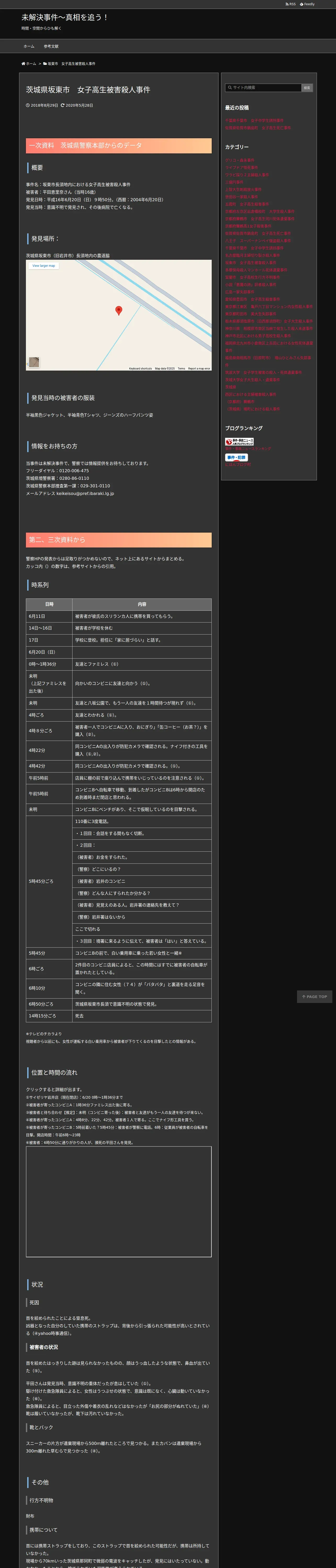Open （茨城県）境町における殺人事件 category

[x=253, y=408]
